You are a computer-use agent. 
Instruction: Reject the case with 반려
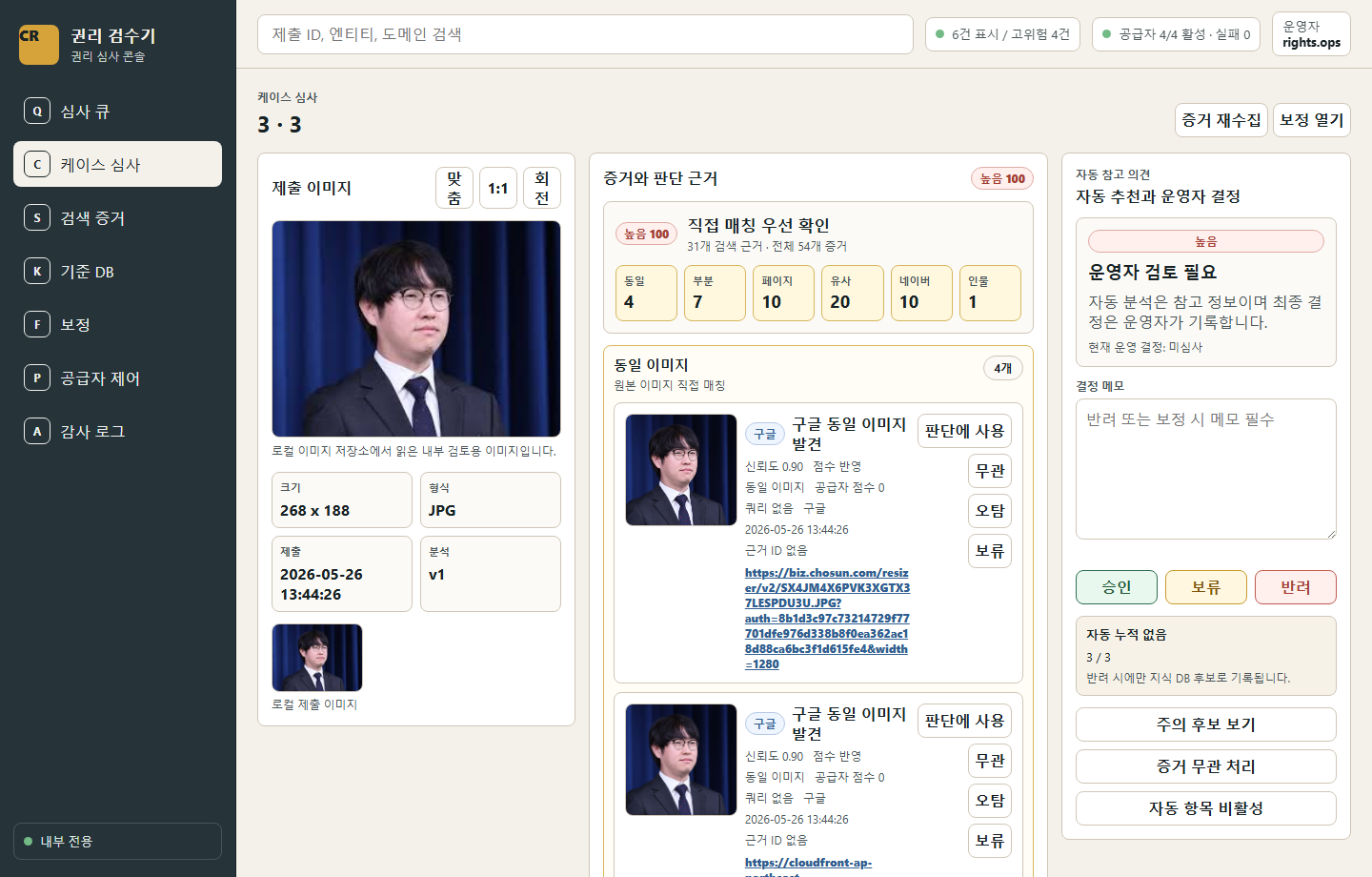[1296, 587]
